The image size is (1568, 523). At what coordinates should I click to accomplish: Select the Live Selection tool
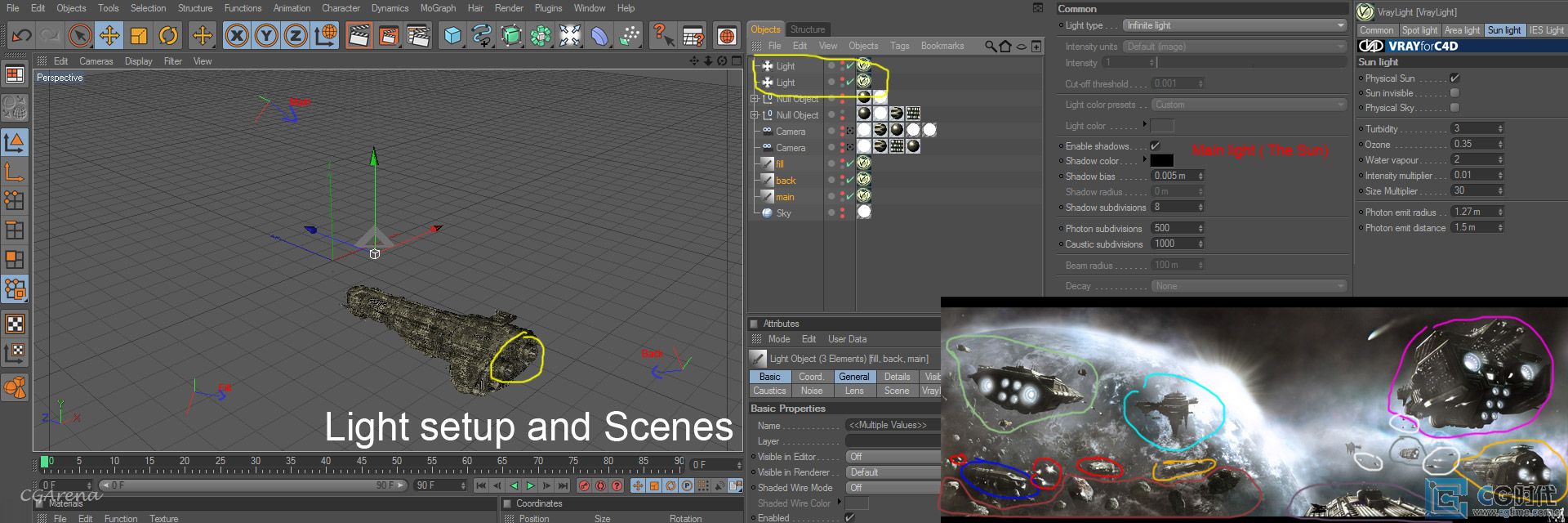80,35
